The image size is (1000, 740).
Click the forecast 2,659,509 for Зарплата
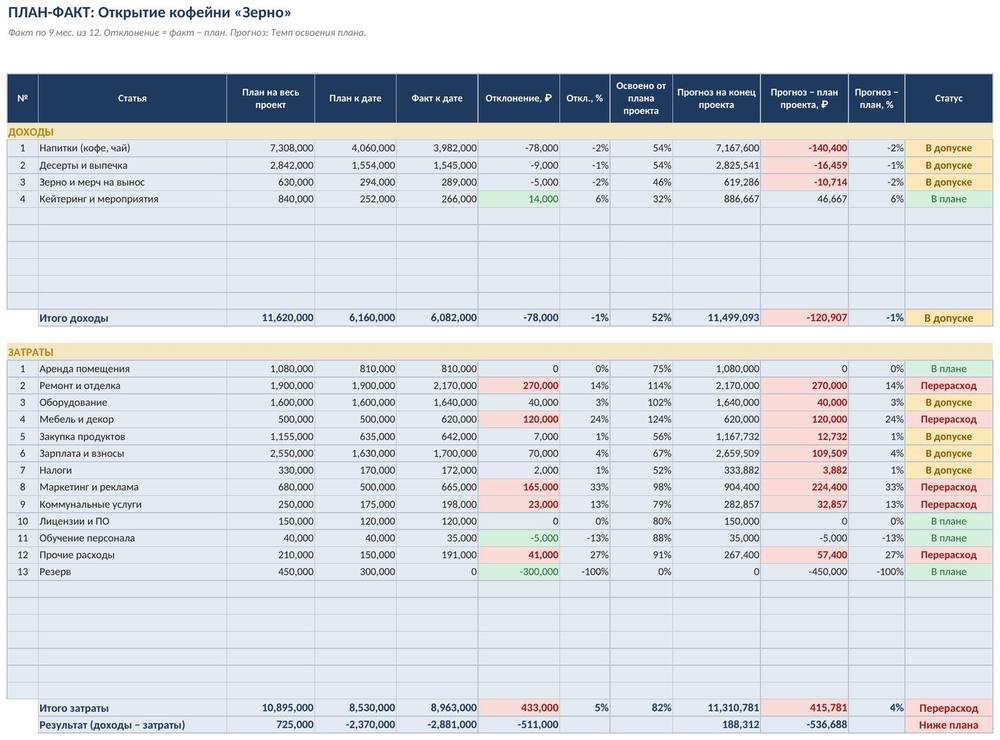[x=716, y=454]
